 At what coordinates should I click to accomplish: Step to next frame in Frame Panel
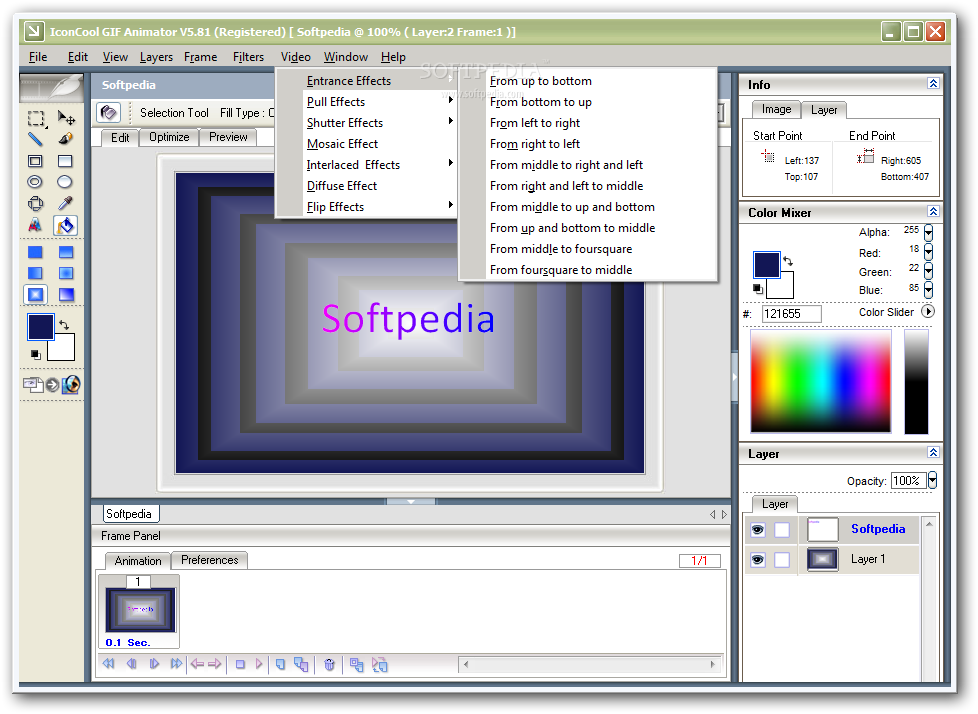pos(154,663)
